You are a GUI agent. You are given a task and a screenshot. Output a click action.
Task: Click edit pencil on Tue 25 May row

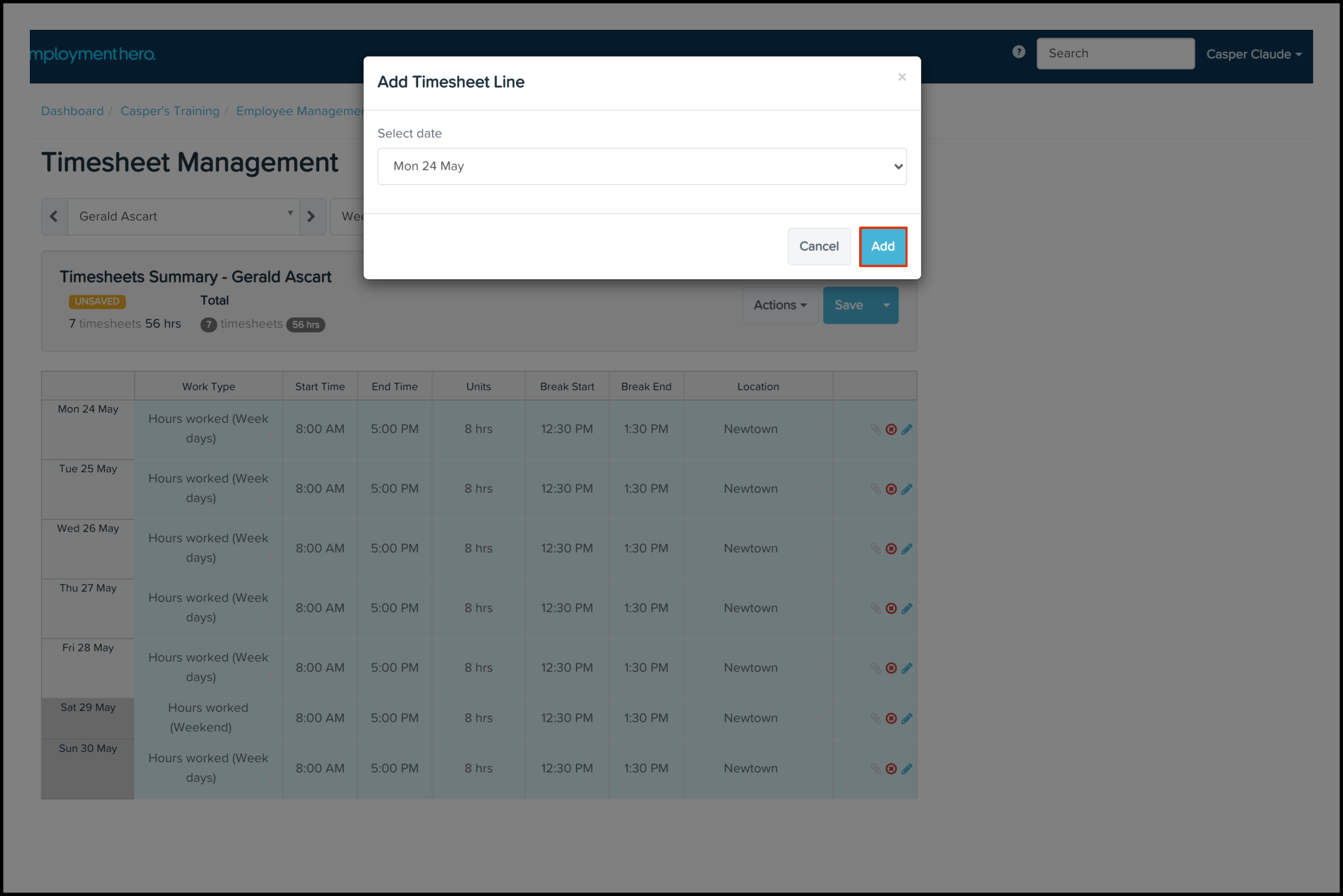tap(907, 489)
